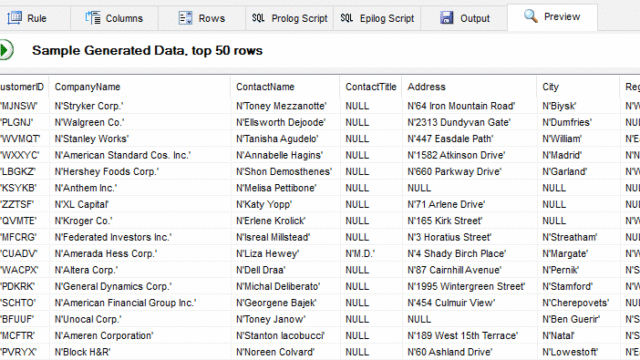640x360 pixels.
Task: Select address N'189 West 15th Terrace'
Action: pyautogui.click(x=469, y=336)
